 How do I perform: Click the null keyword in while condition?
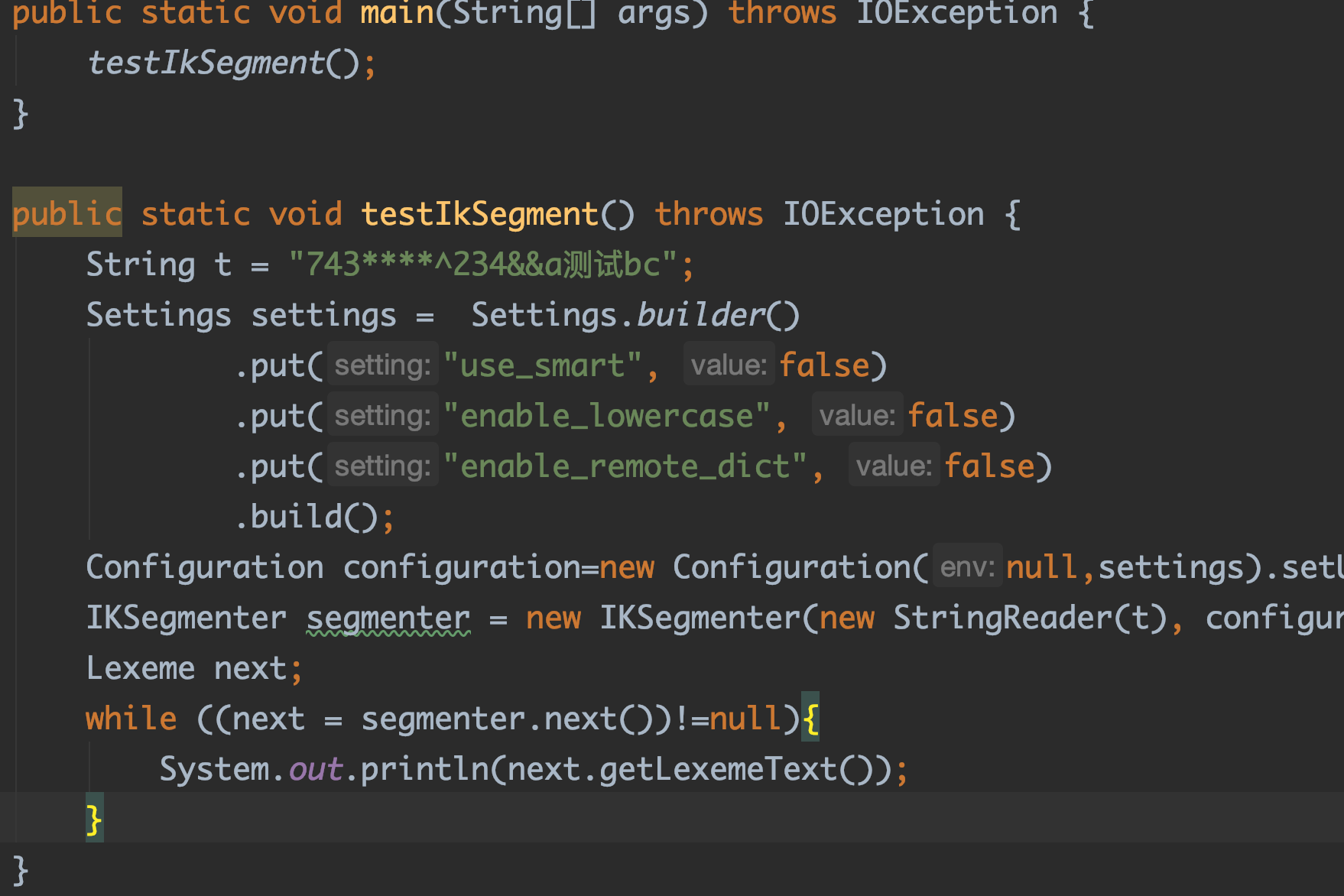(745, 717)
